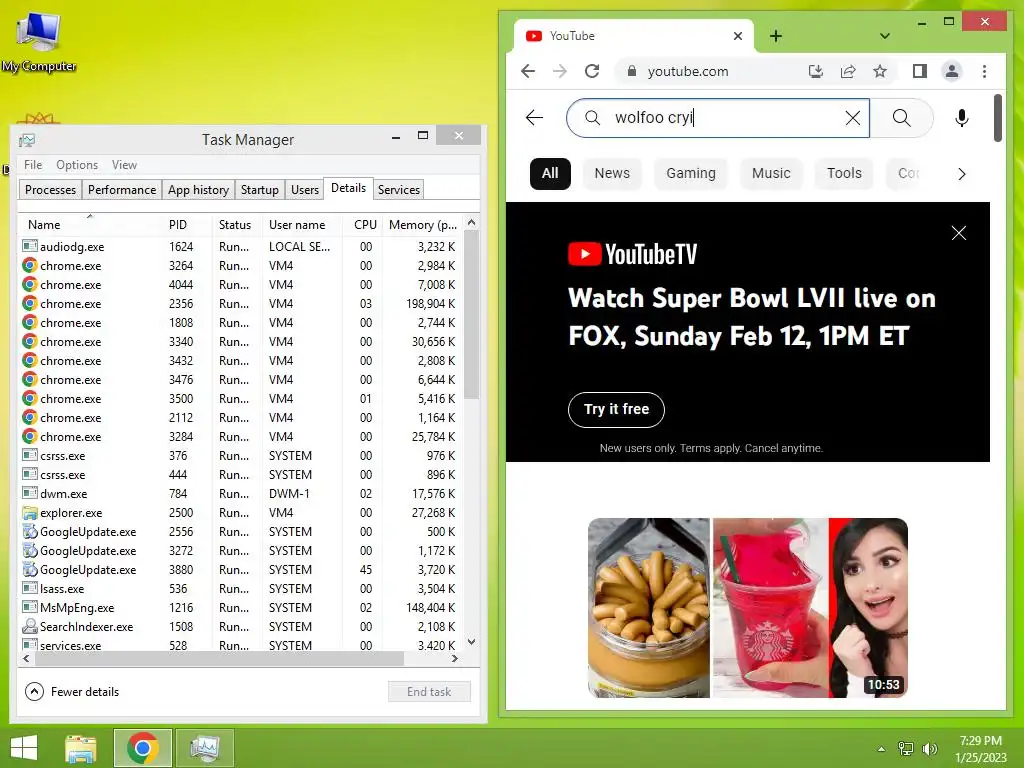Select the SearchIndexer.exe process row
This screenshot has width=1024, height=768.
240,626
